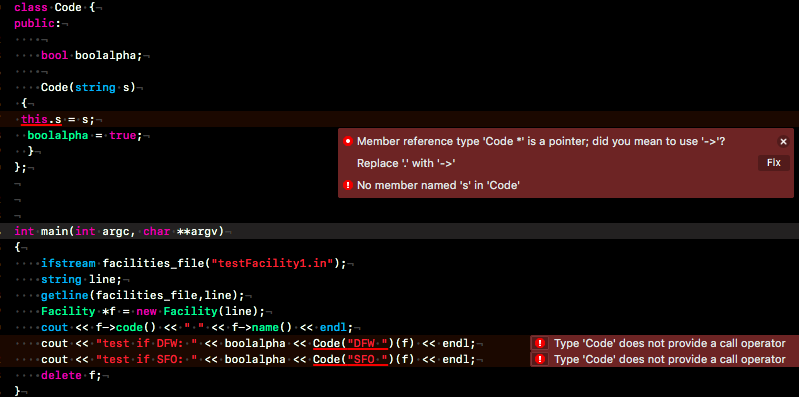799x397 pixels.
Task: Click 'No member named 's' in 'Code'' message
Action: [438, 185]
